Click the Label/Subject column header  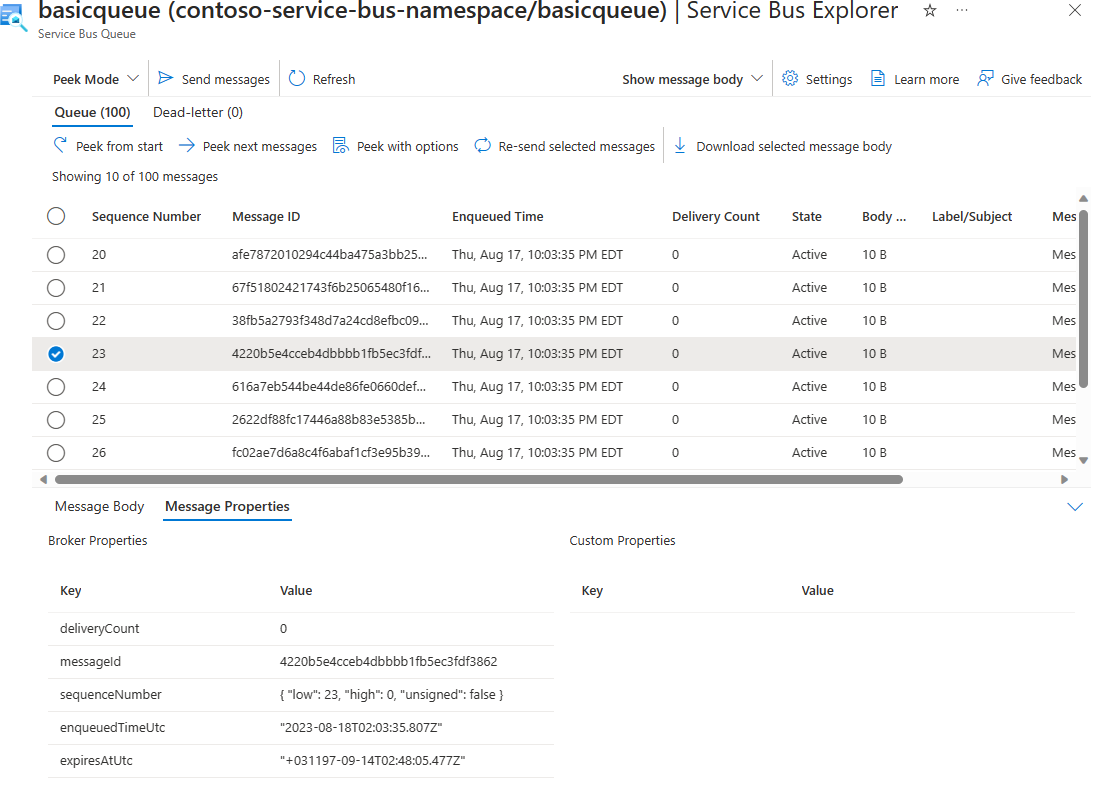(972, 216)
